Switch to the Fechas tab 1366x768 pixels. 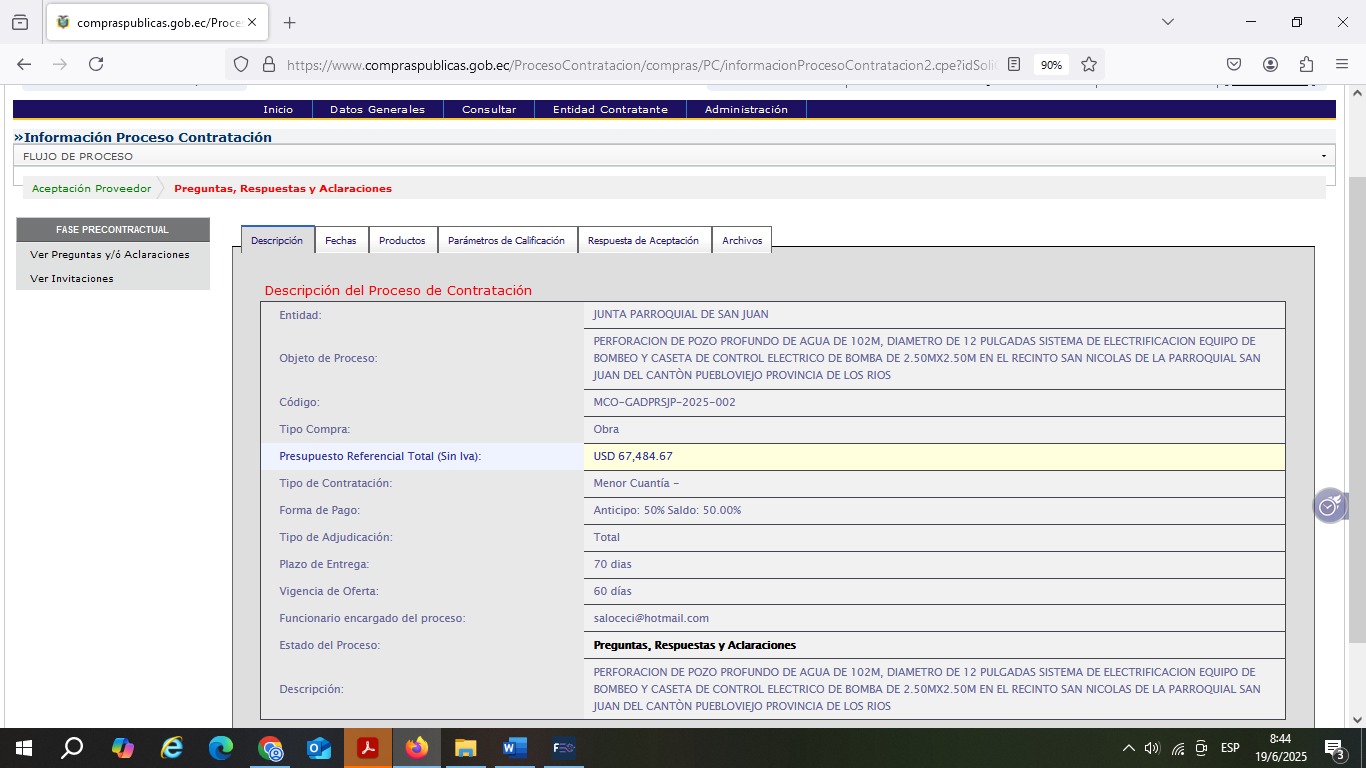(x=340, y=240)
